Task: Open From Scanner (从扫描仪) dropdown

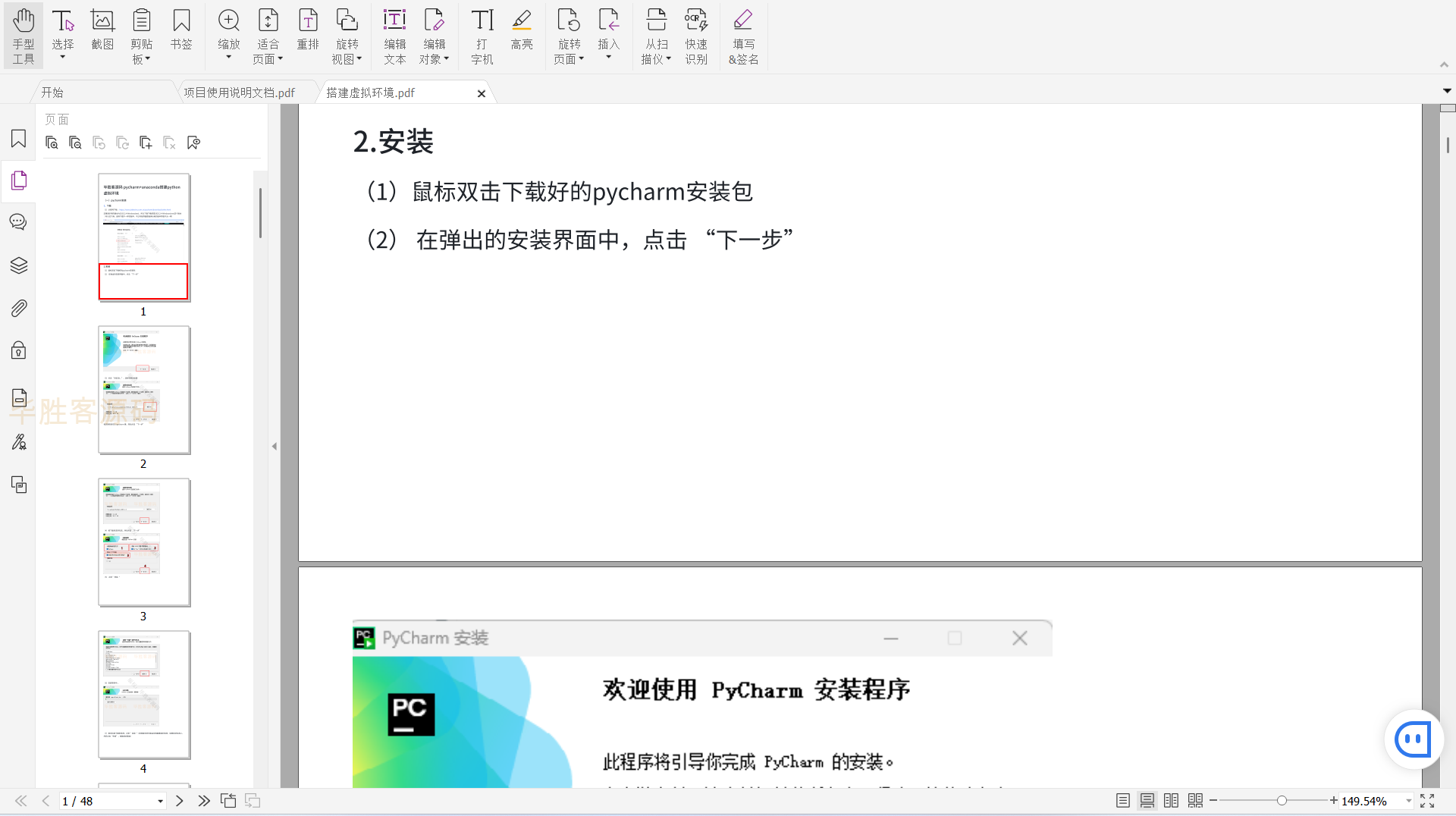Action: click(657, 36)
